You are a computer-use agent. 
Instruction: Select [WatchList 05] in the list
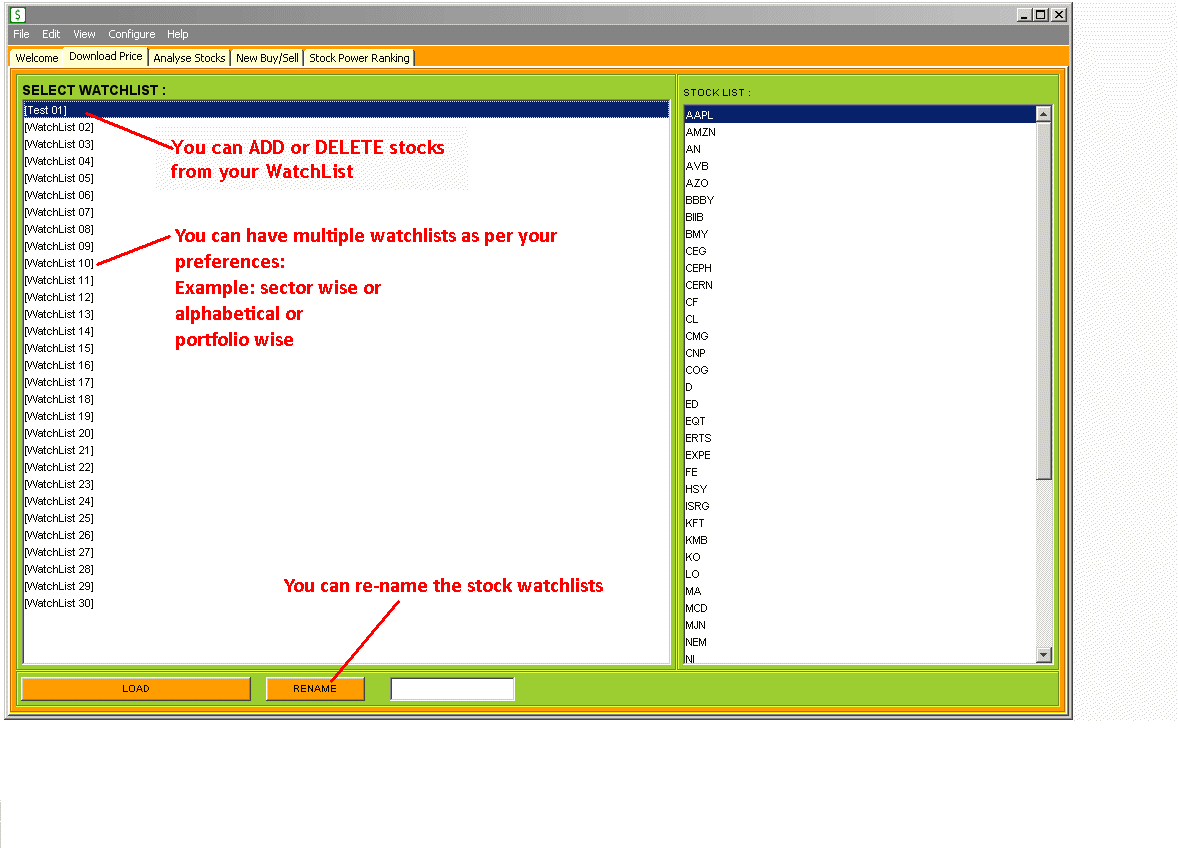[x=346, y=179]
